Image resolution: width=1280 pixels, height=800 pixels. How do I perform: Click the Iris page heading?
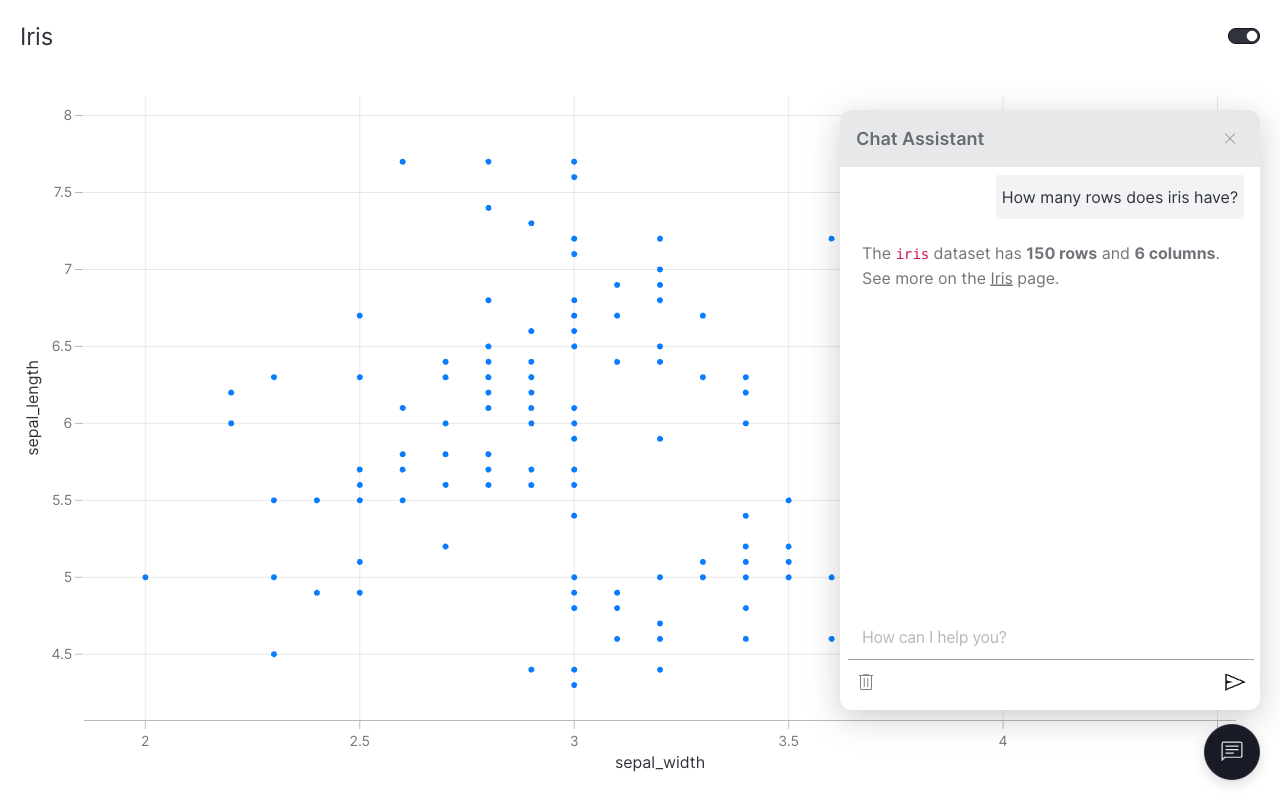[x=36, y=37]
